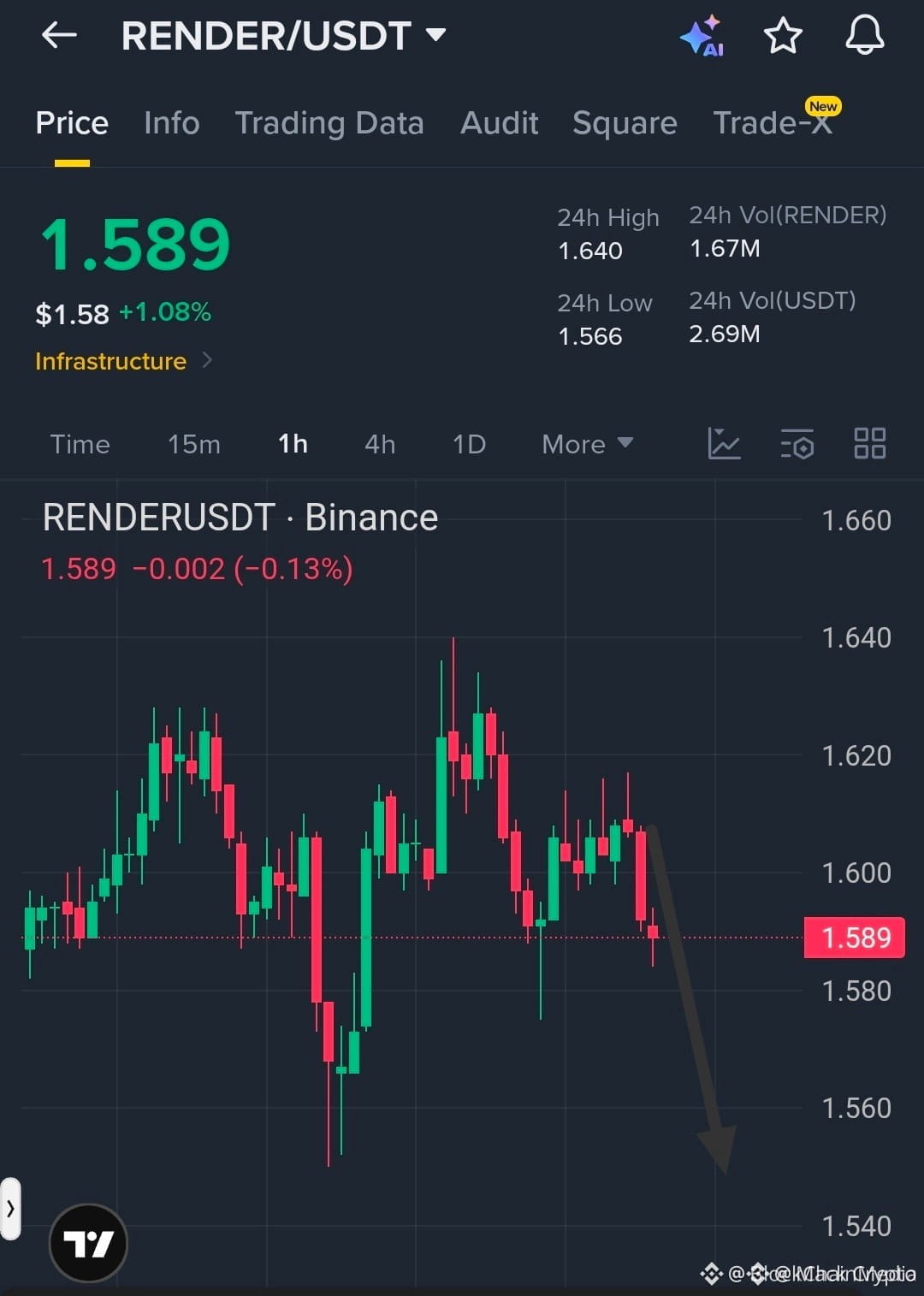Set a price alert with bell icon
The height and width of the screenshot is (1296, 924).
pyautogui.click(x=865, y=36)
